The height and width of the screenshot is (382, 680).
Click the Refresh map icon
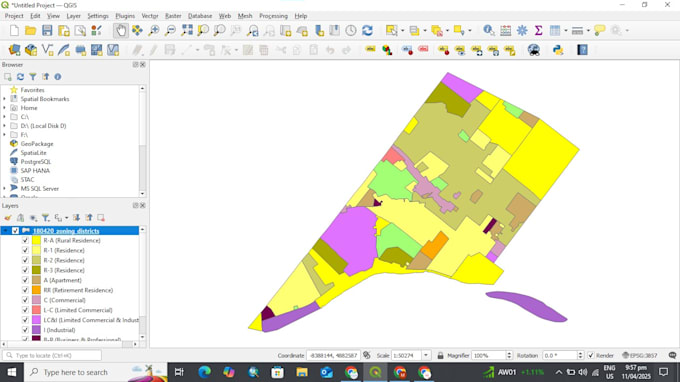[367, 30]
